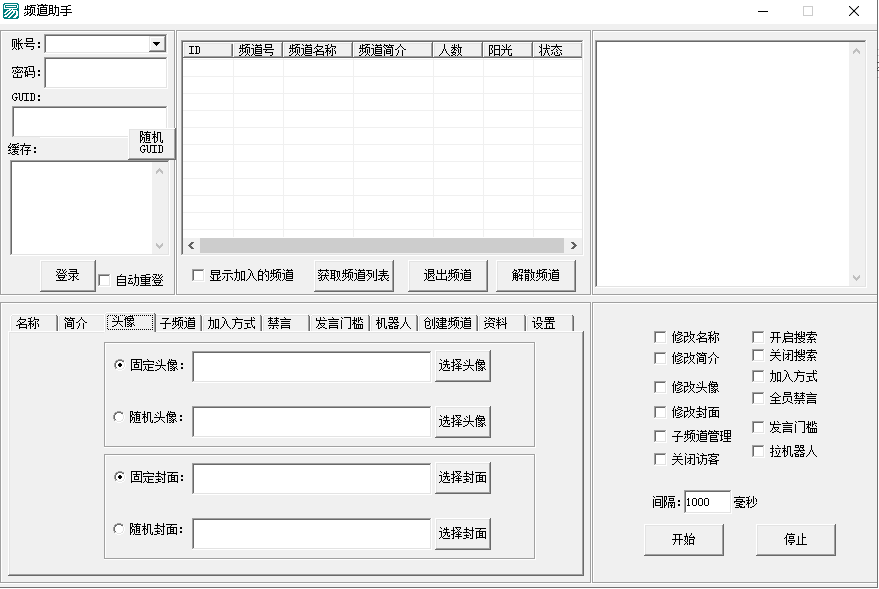Enable the 全员禁言 checkbox
The image size is (879, 589).
[x=758, y=398]
